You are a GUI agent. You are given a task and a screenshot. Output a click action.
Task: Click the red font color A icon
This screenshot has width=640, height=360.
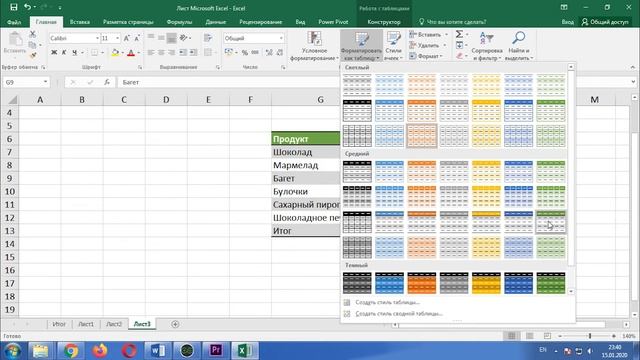tap(131, 53)
